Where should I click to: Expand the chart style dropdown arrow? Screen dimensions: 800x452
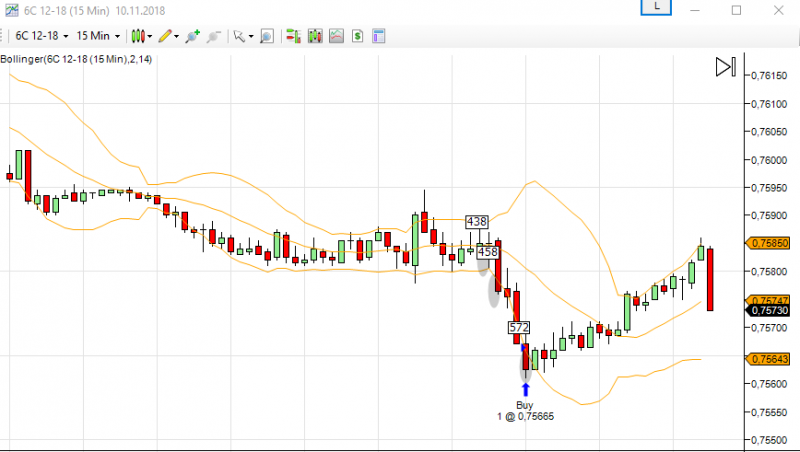[149, 37]
